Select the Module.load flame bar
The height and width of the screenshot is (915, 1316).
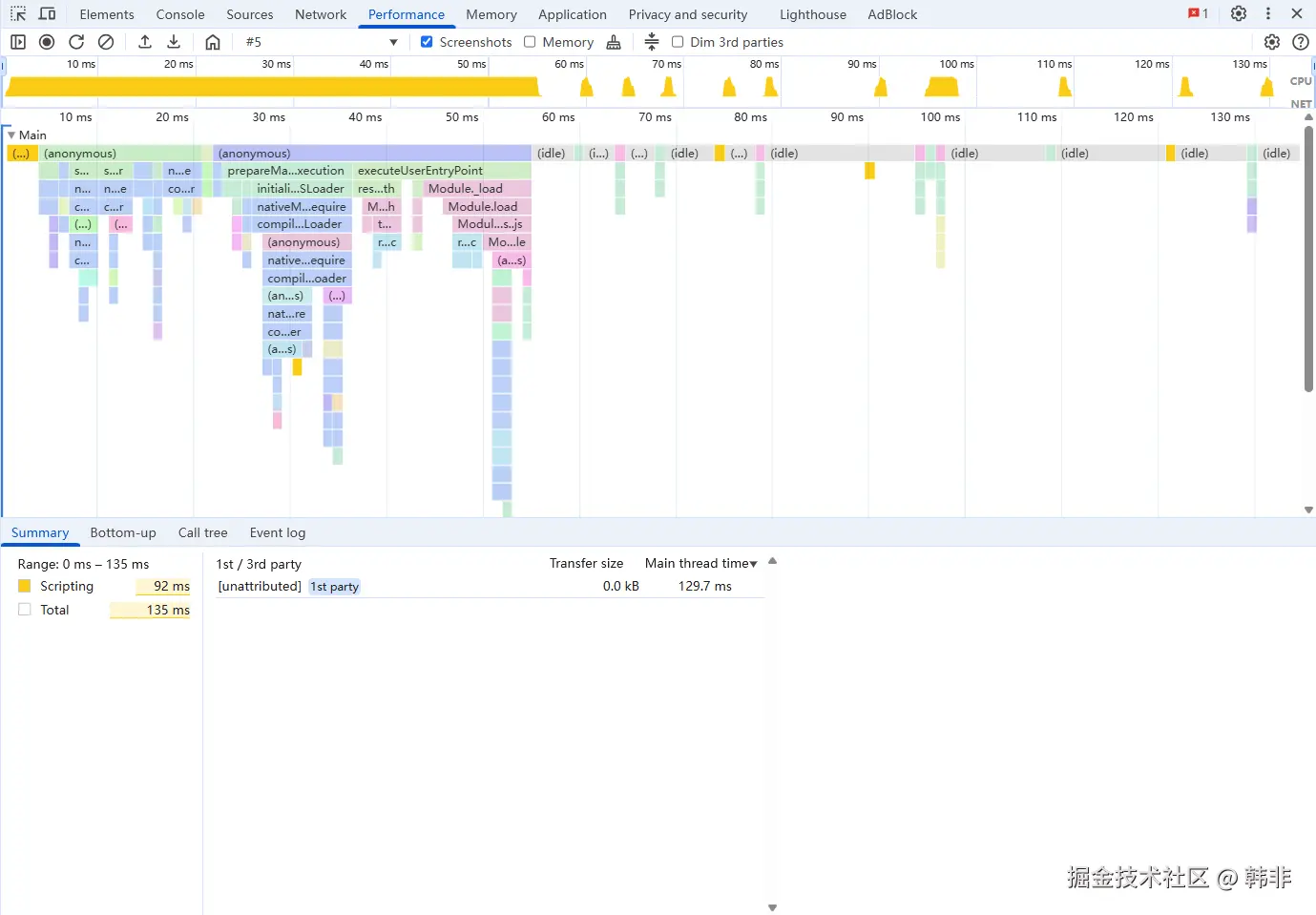click(x=488, y=206)
